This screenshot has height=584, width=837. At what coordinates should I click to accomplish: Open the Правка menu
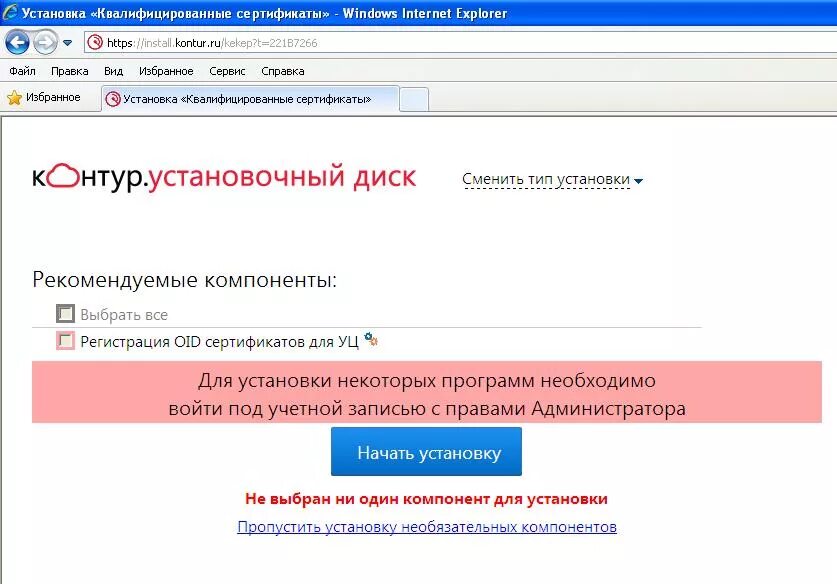pyautogui.click(x=69, y=71)
